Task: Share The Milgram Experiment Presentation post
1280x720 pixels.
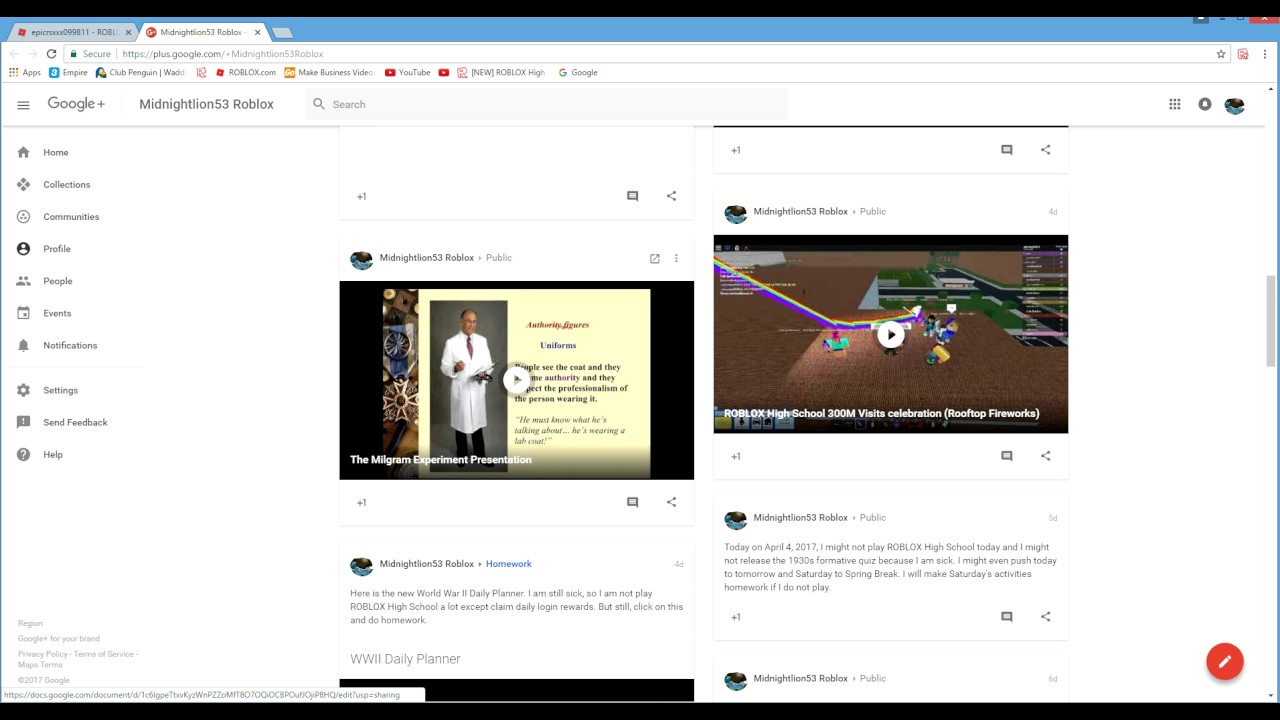Action: pyautogui.click(x=671, y=502)
